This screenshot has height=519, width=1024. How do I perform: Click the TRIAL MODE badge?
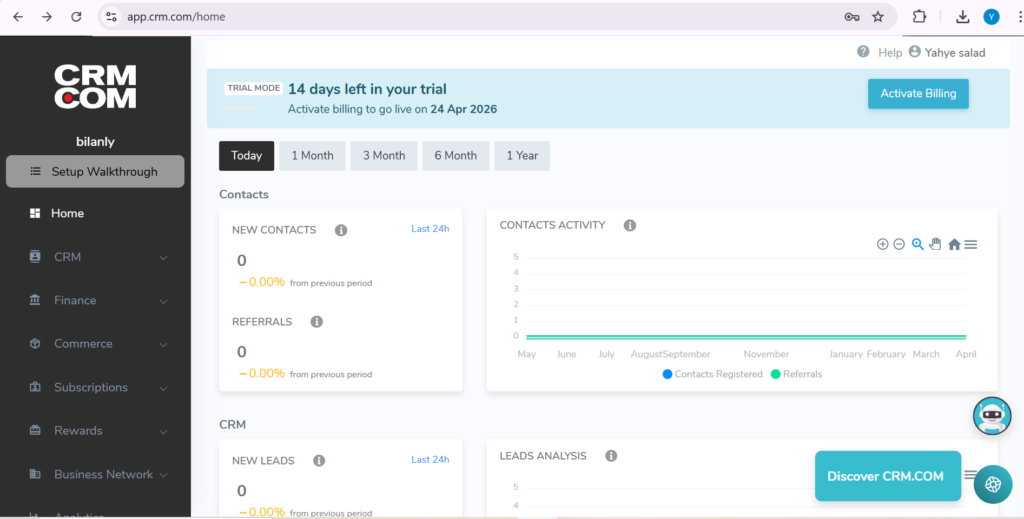point(253,88)
